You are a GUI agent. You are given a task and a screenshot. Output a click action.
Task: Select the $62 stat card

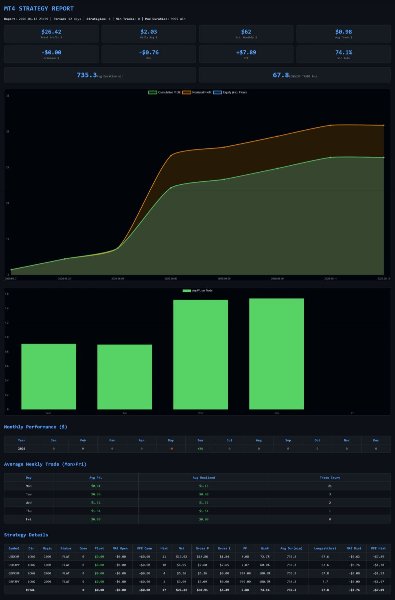coord(246,34)
